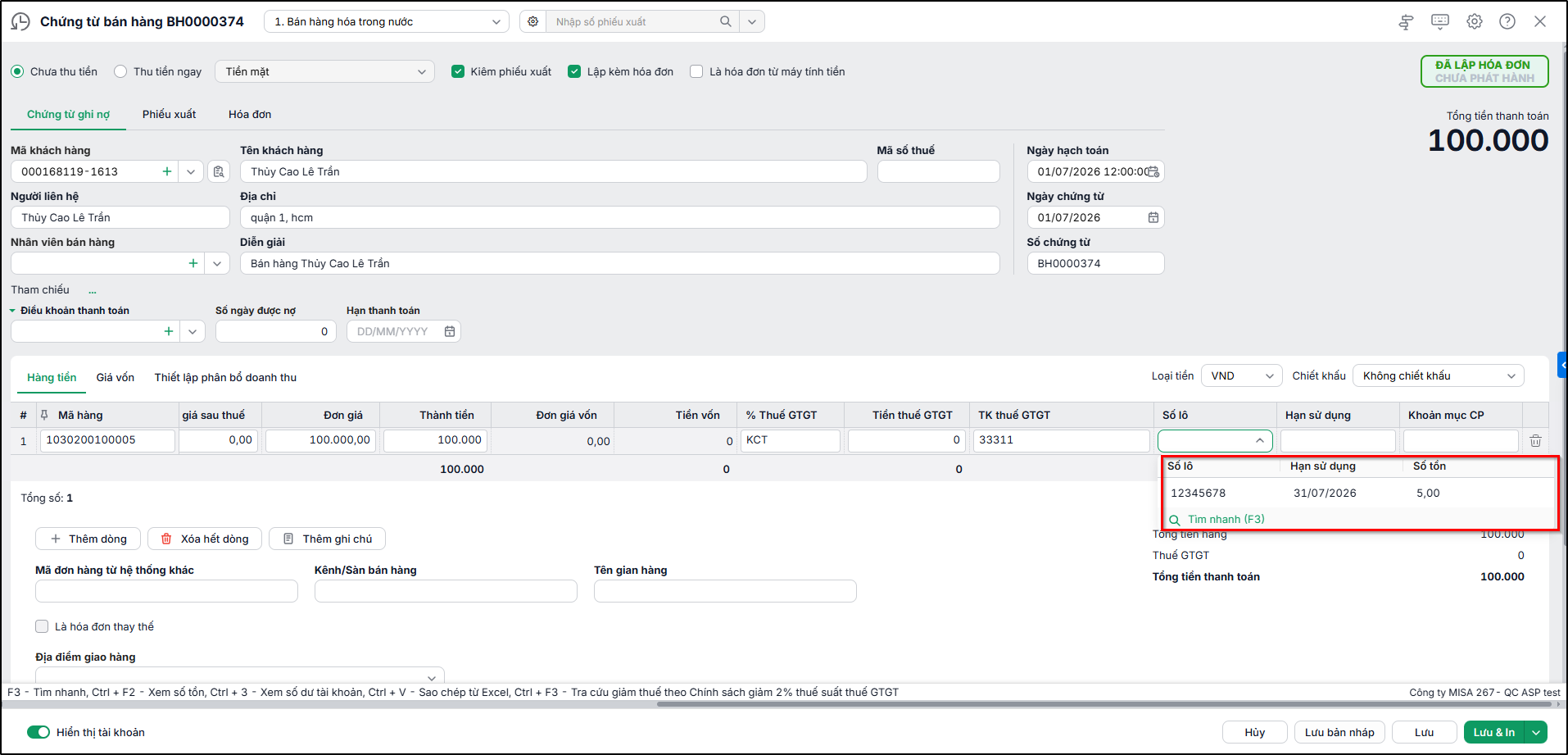
Task: Select Thu tiền ngay radio option
Action: (x=120, y=71)
